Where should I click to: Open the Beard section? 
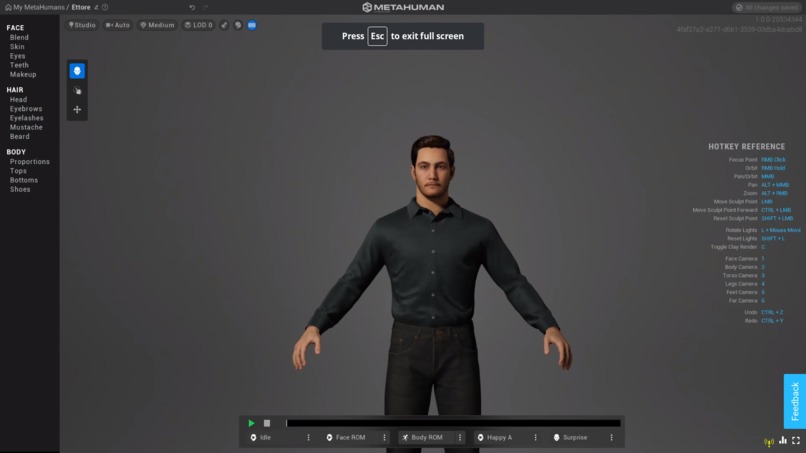coord(20,136)
